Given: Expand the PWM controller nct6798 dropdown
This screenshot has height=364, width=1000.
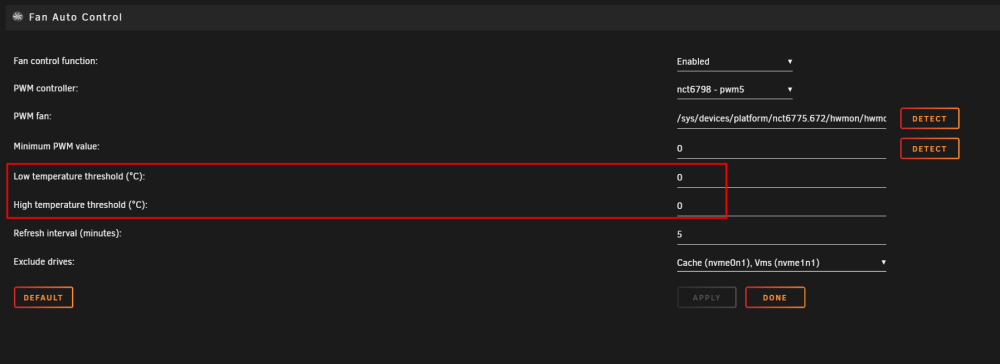Looking at the screenshot, I should point(735,90).
